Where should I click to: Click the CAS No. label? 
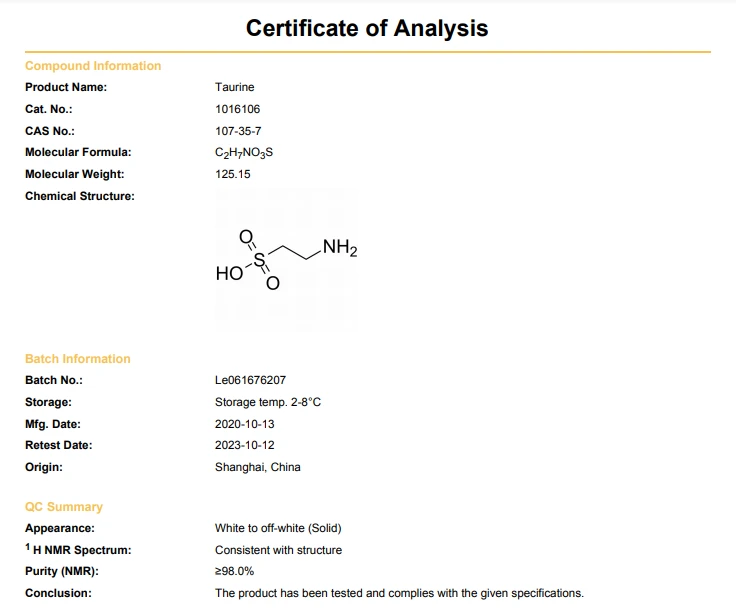(x=50, y=131)
